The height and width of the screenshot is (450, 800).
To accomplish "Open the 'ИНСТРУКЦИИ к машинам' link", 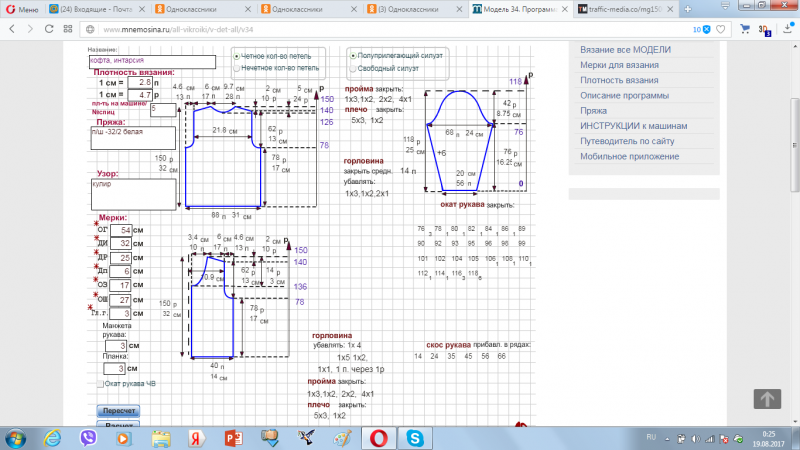I will 632,125.
